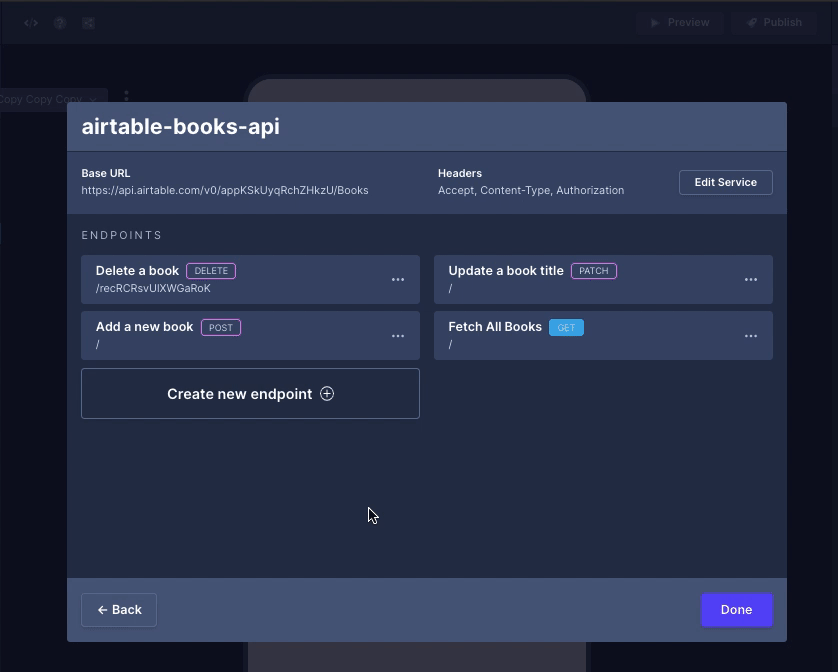Open the Delete a book endpoint
Image resolution: width=838 pixels, height=672 pixels.
[250, 280]
